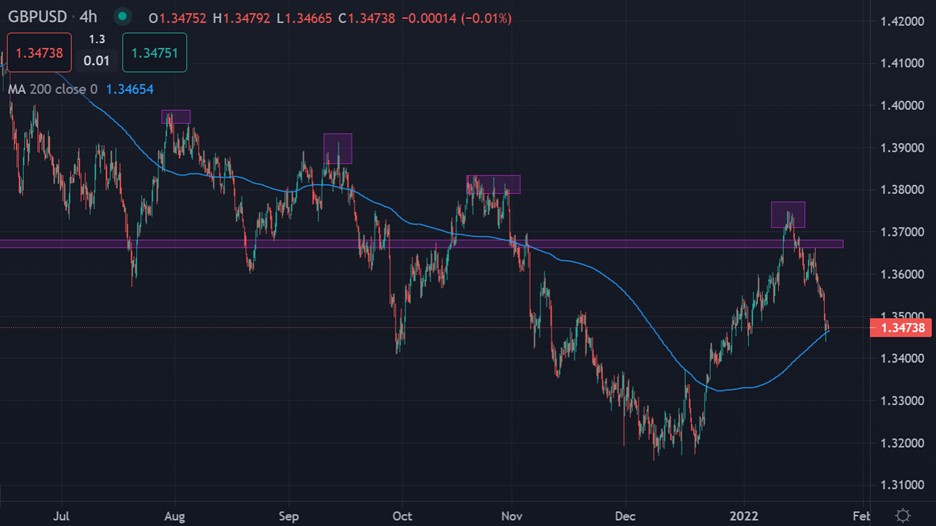
Task: Click the red sell price 1.34738 button
Action: point(39,53)
